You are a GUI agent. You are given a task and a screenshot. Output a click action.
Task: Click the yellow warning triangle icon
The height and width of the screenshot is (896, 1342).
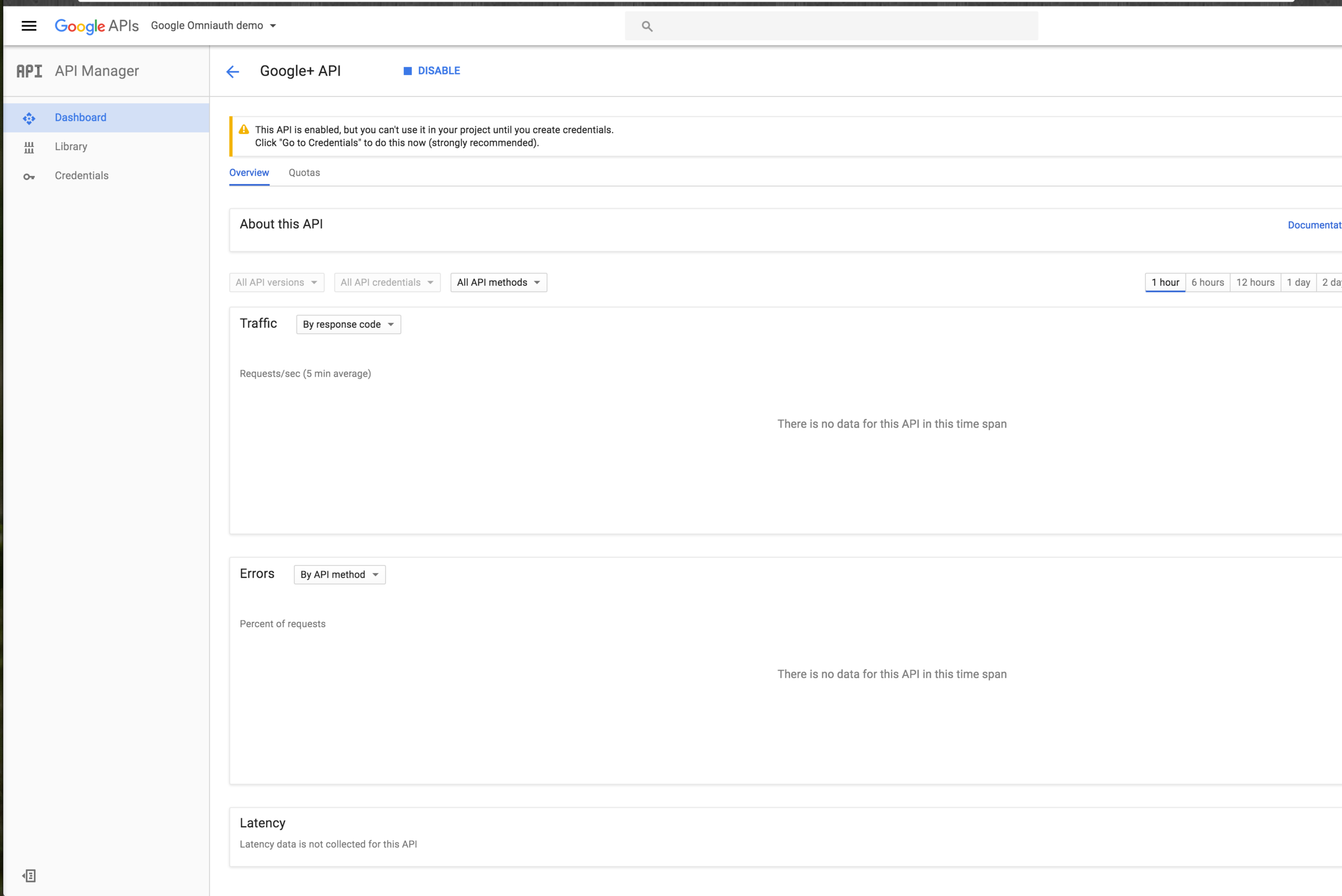point(244,130)
